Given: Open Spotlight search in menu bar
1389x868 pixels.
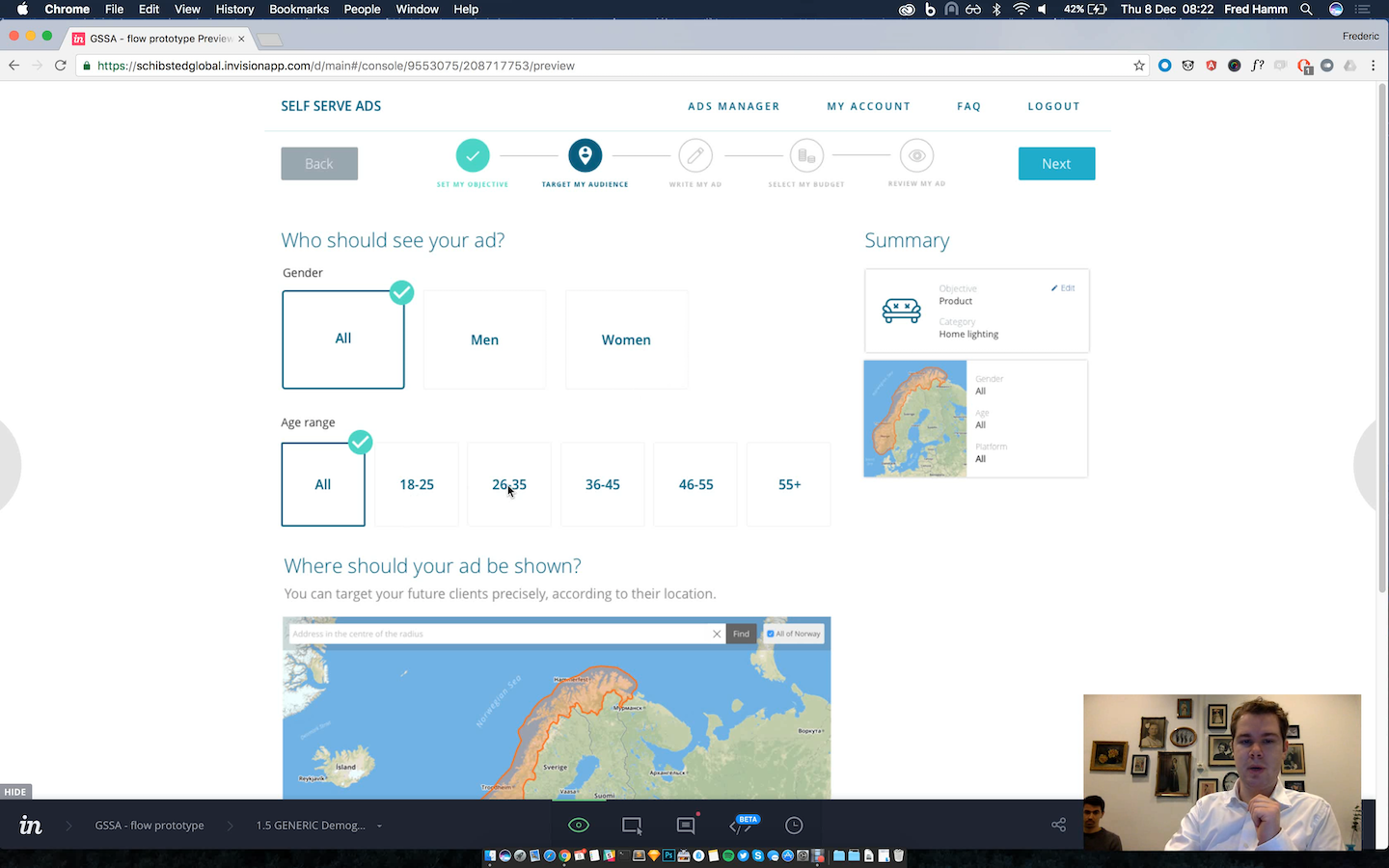Looking at the screenshot, I should coord(1306,9).
